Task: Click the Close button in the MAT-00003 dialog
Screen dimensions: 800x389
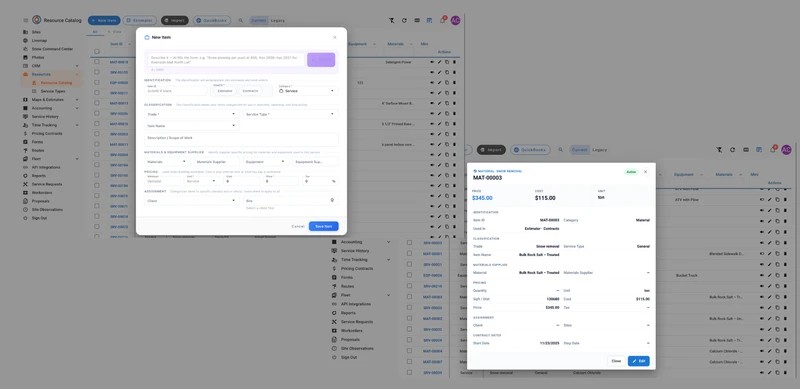Action: click(x=616, y=361)
